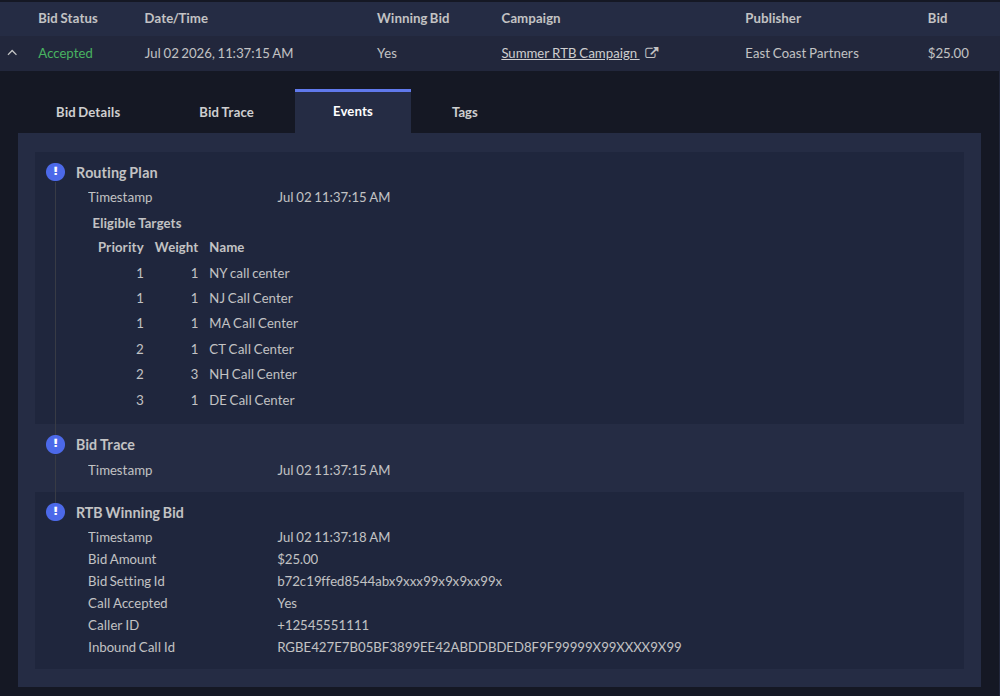Click the Caller ID value +12545551111
1000x696 pixels.
[323, 625]
